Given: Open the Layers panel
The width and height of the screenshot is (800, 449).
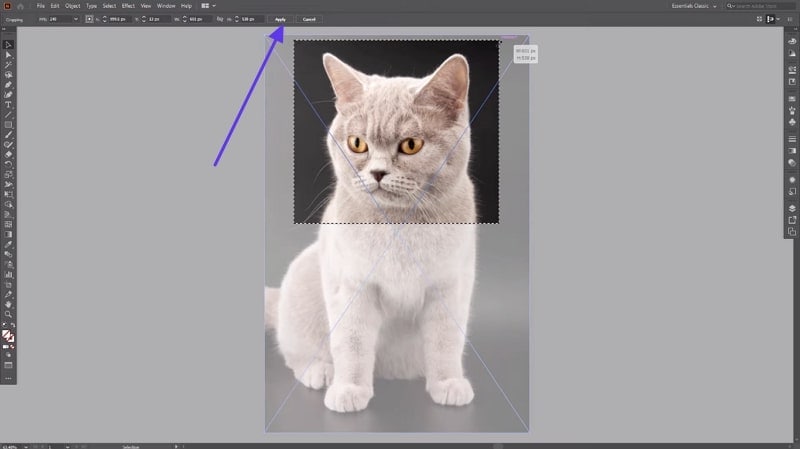Looking at the screenshot, I should [792, 208].
